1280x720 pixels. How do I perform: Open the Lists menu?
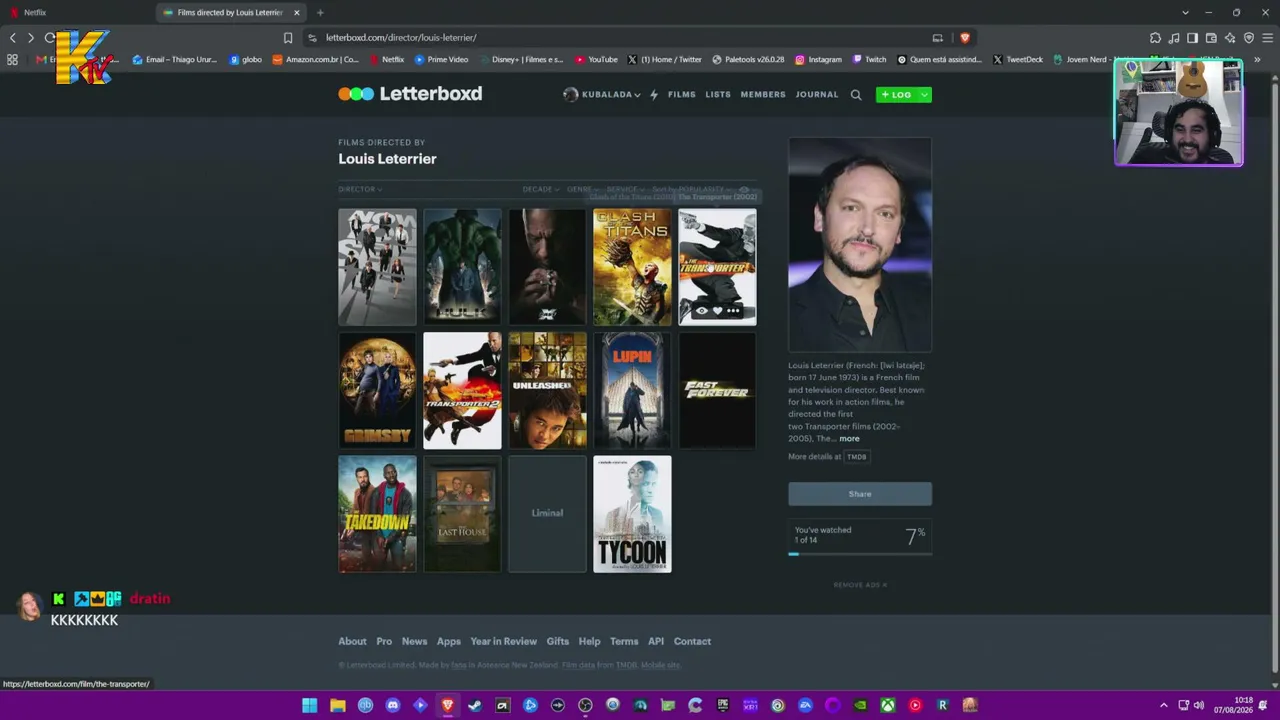point(718,95)
